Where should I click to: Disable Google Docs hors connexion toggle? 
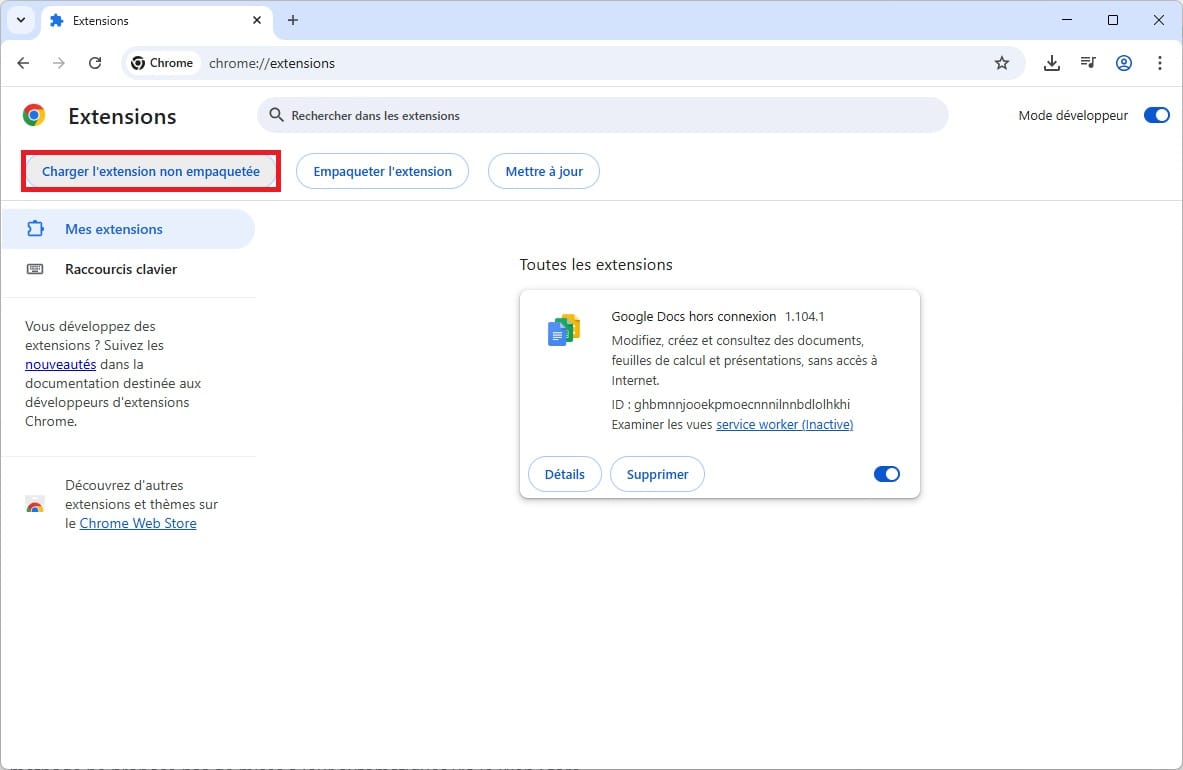point(886,474)
